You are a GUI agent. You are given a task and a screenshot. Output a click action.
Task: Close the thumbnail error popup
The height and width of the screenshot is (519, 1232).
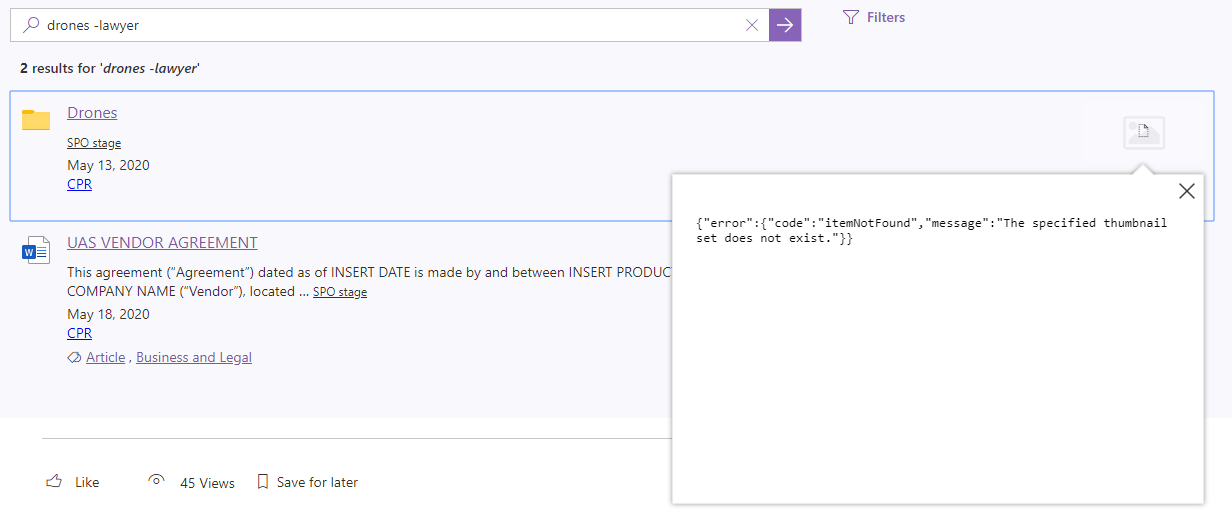pyautogui.click(x=1186, y=191)
